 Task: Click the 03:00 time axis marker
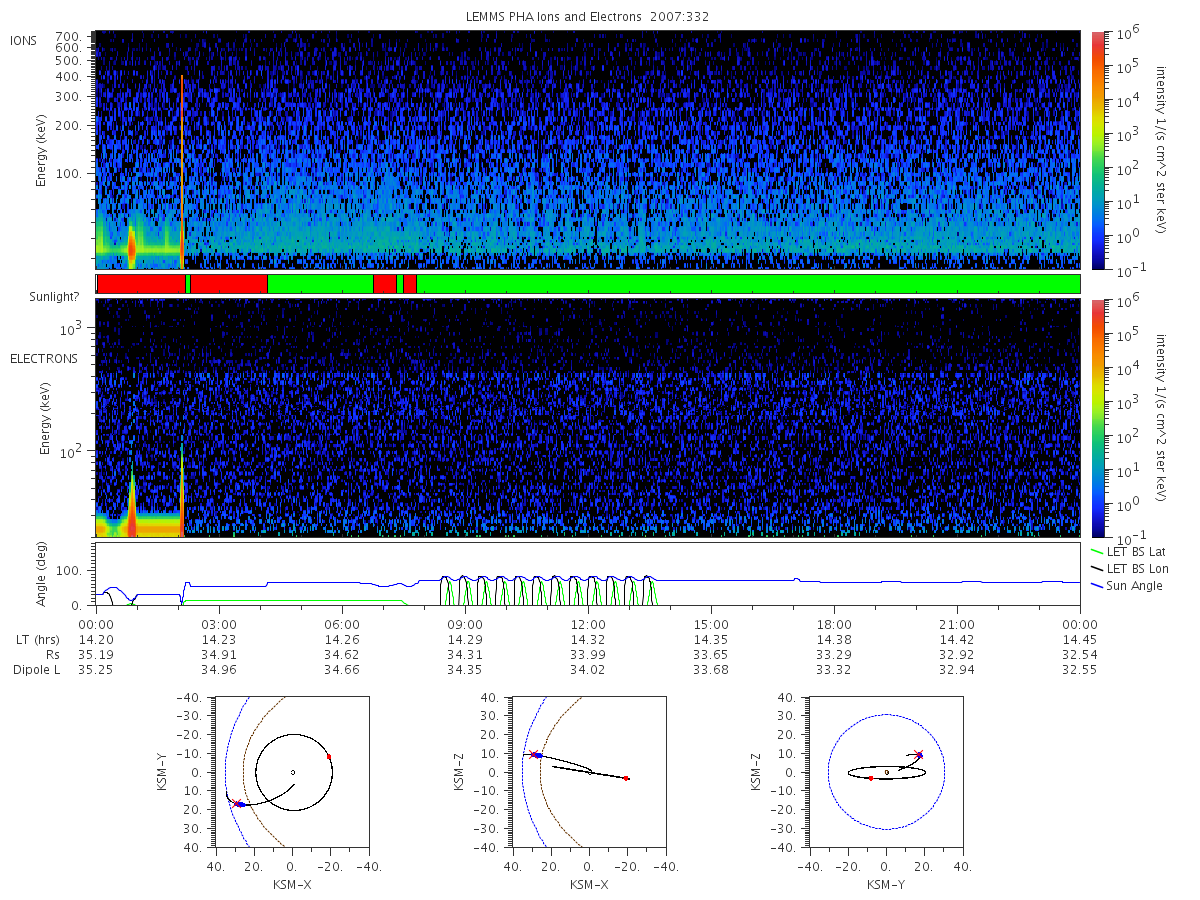click(x=219, y=624)
